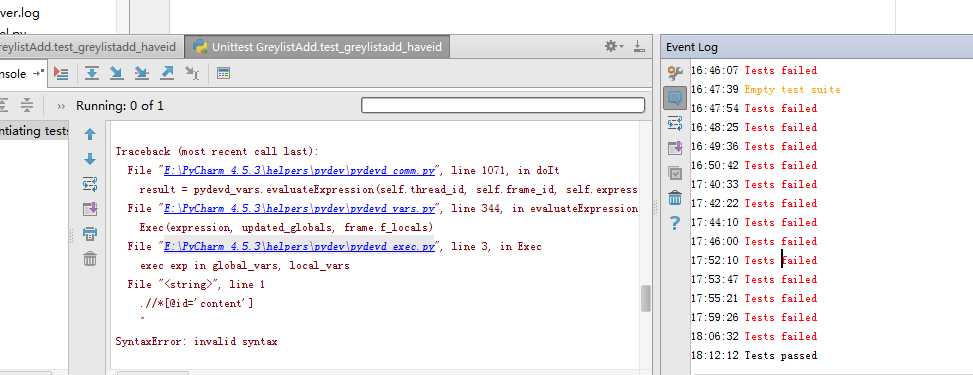Select the Python icon on Unittest tab
The width and height of the screenshot is (973, 375).
point(200,47)
